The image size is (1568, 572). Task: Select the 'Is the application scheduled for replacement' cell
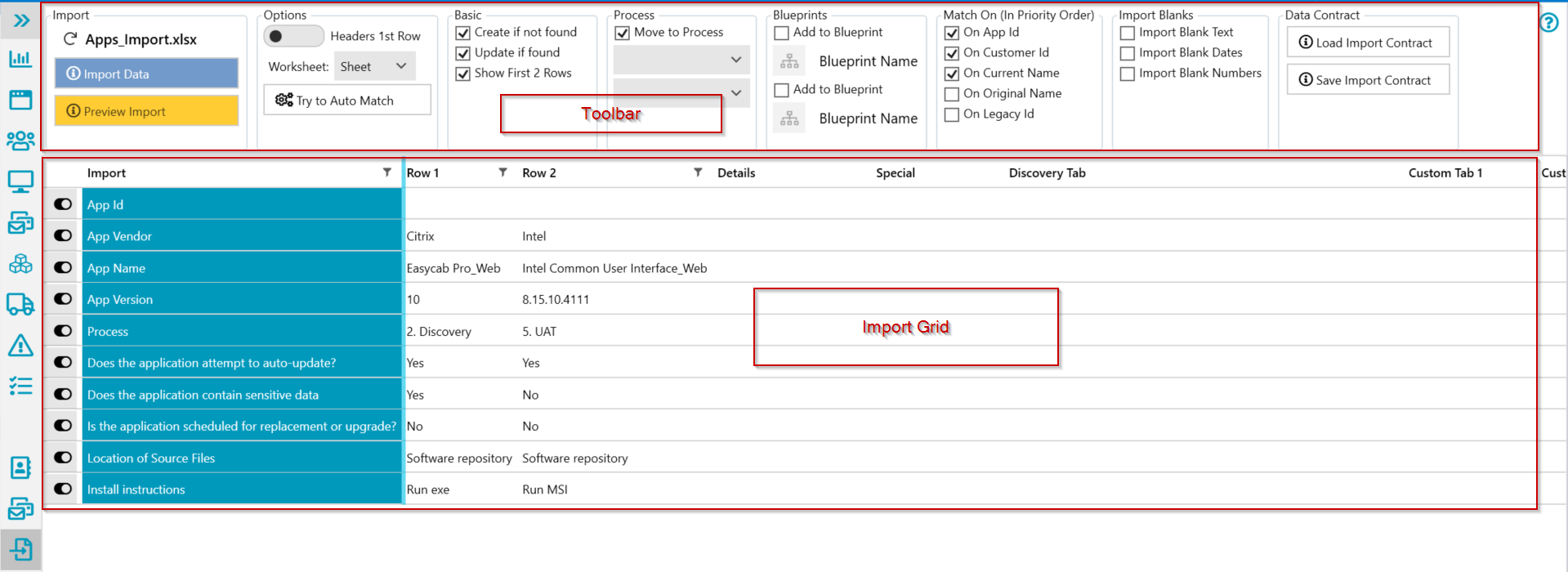tap(242, 427)
